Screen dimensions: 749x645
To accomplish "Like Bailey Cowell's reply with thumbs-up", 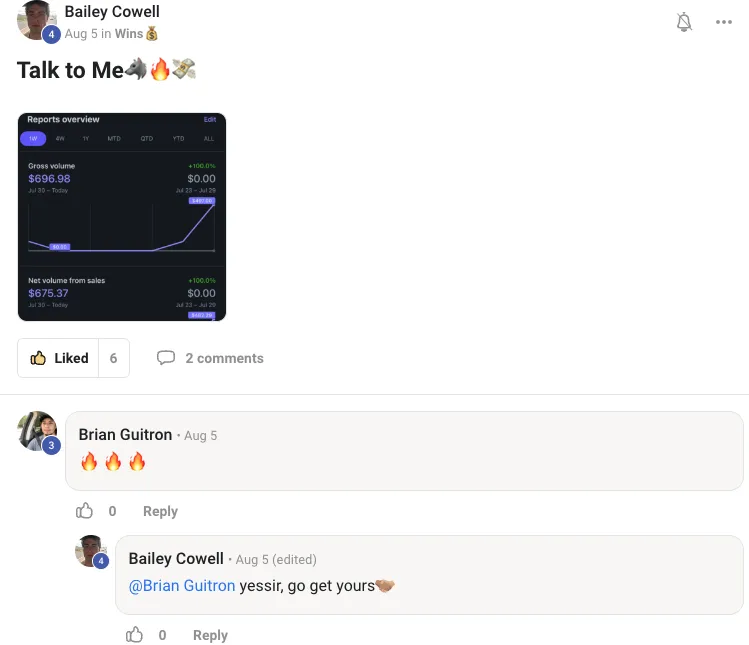I will tap(134, 634).
